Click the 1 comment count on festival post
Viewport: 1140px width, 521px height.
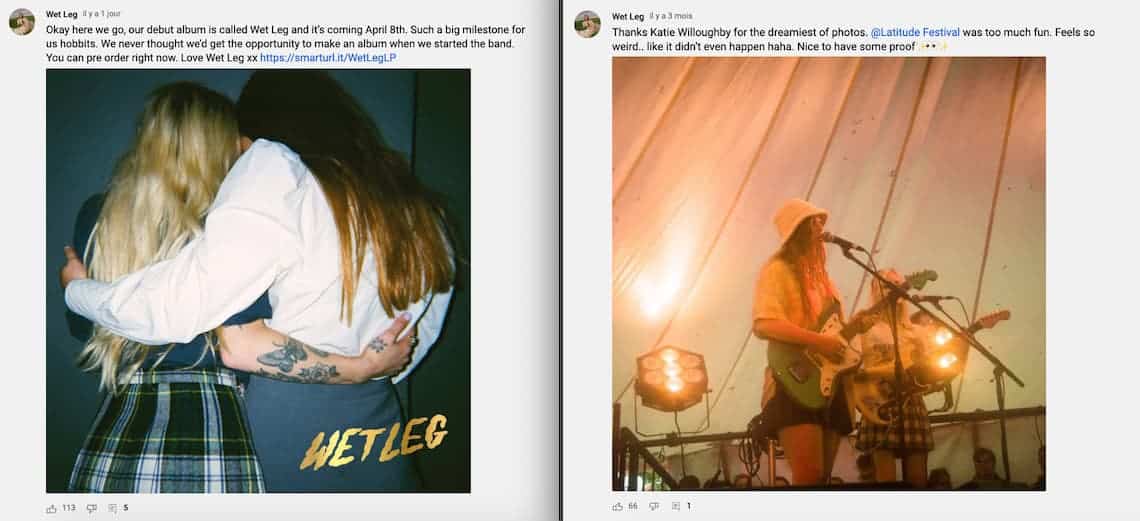click(x=689, y=506)
